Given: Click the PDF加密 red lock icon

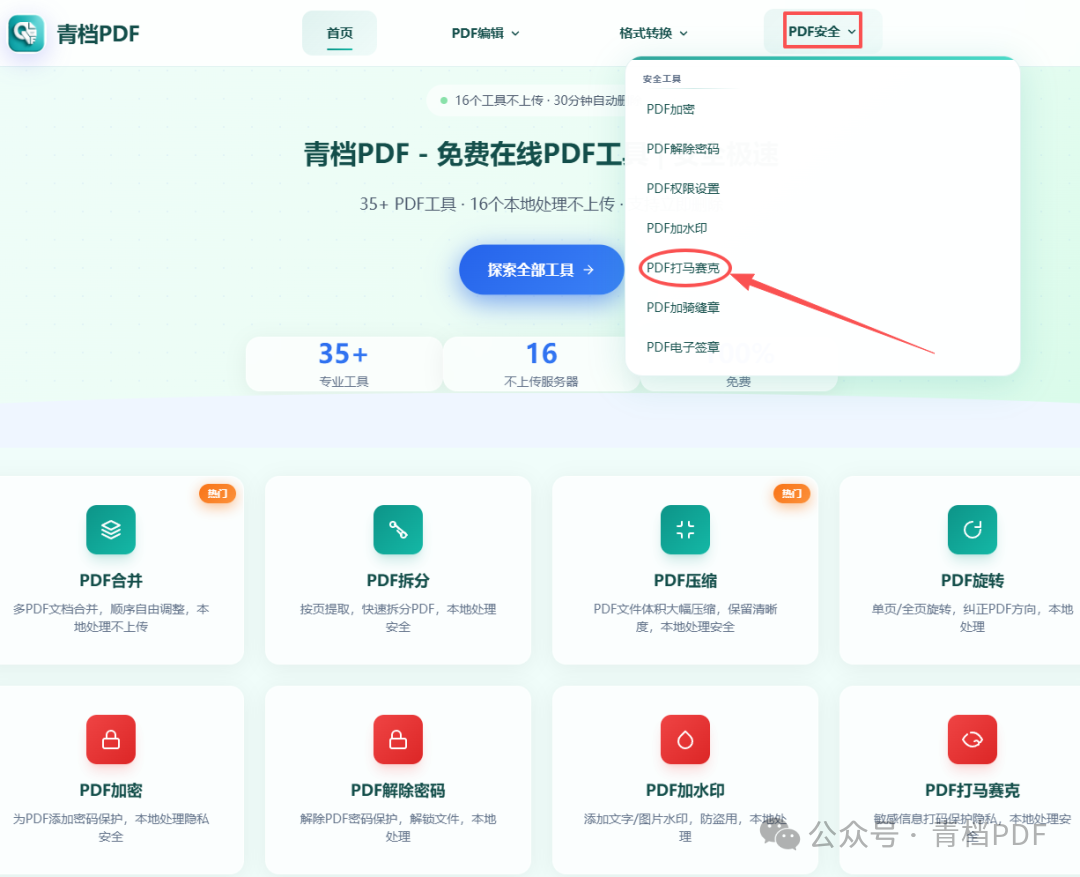Looking at the screenshot, I should click(111, 739).
